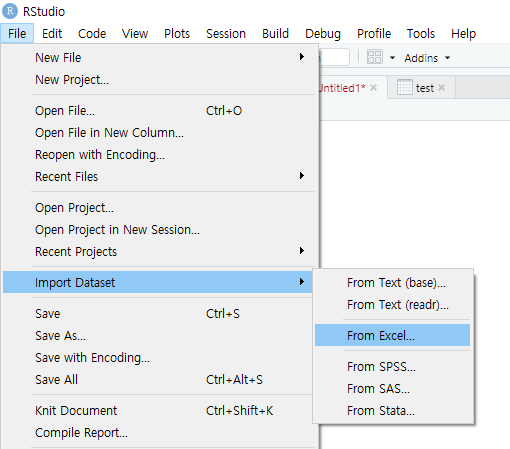The image size is (510, 449).
Task: Choose the Save menu item
Action: point(158,313)
